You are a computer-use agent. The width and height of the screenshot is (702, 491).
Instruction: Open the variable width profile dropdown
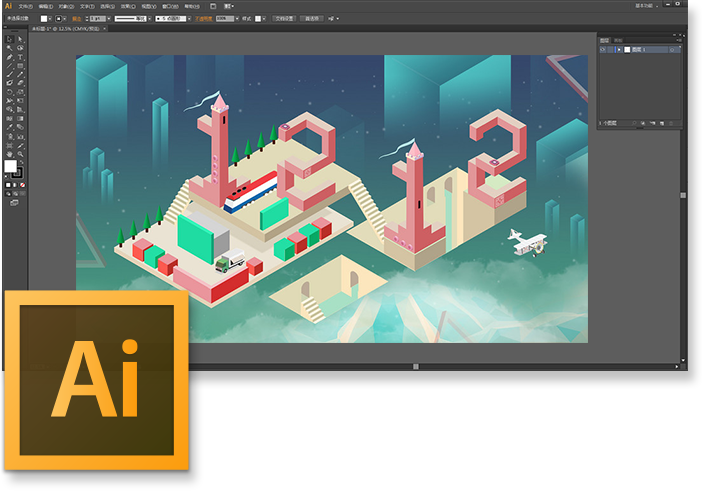[150, 19]
